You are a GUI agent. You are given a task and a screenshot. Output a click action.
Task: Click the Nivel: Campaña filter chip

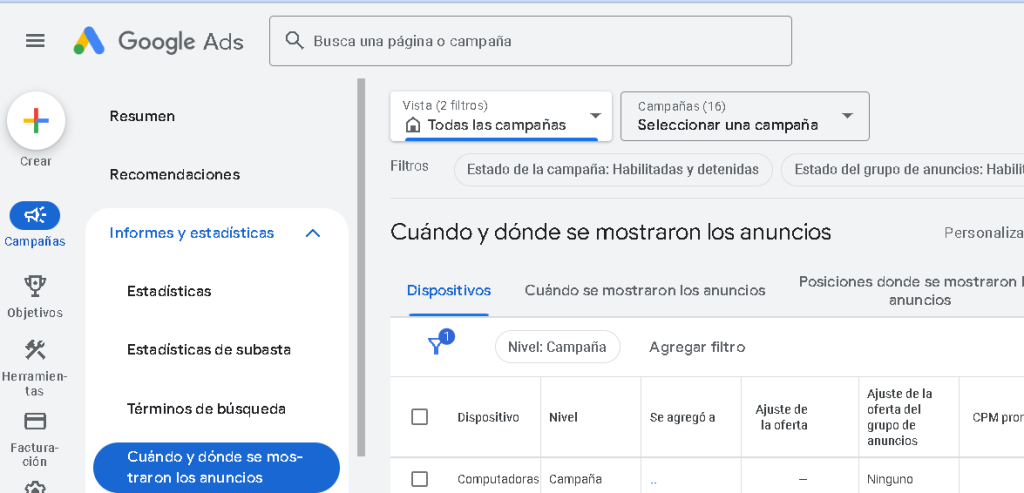point(557,347)
